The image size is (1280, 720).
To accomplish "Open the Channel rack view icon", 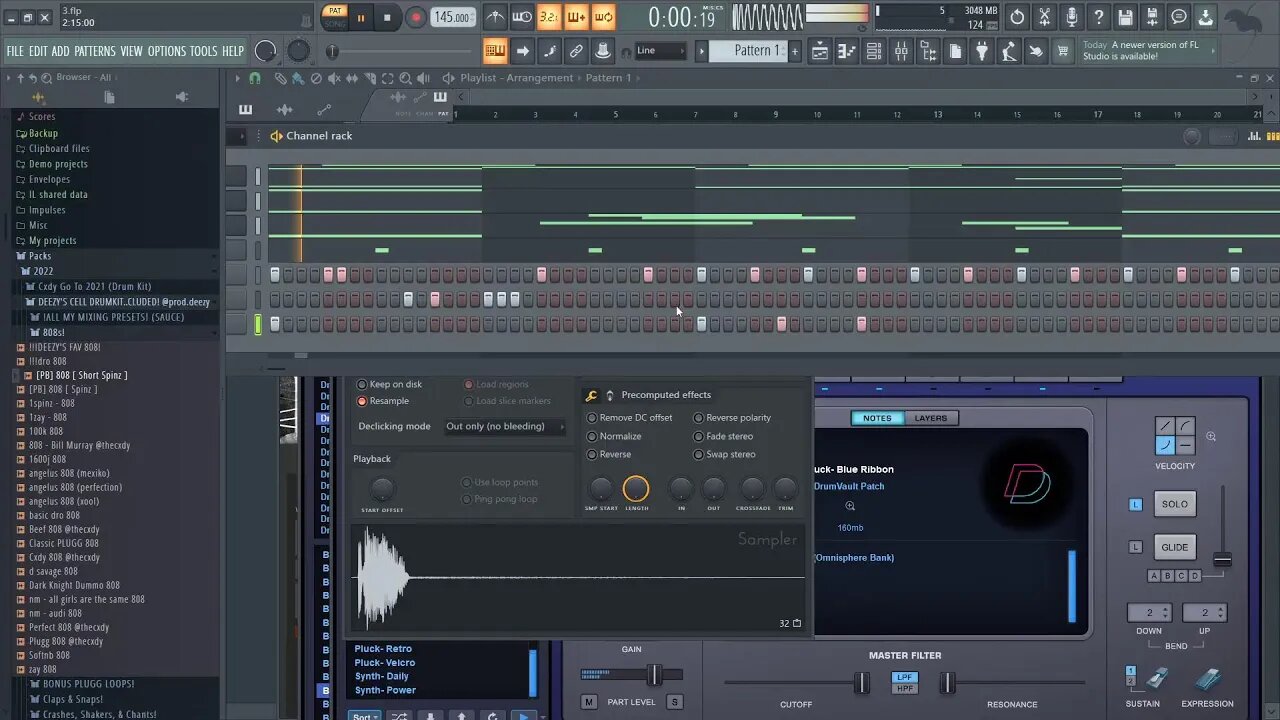I will 873,51.
